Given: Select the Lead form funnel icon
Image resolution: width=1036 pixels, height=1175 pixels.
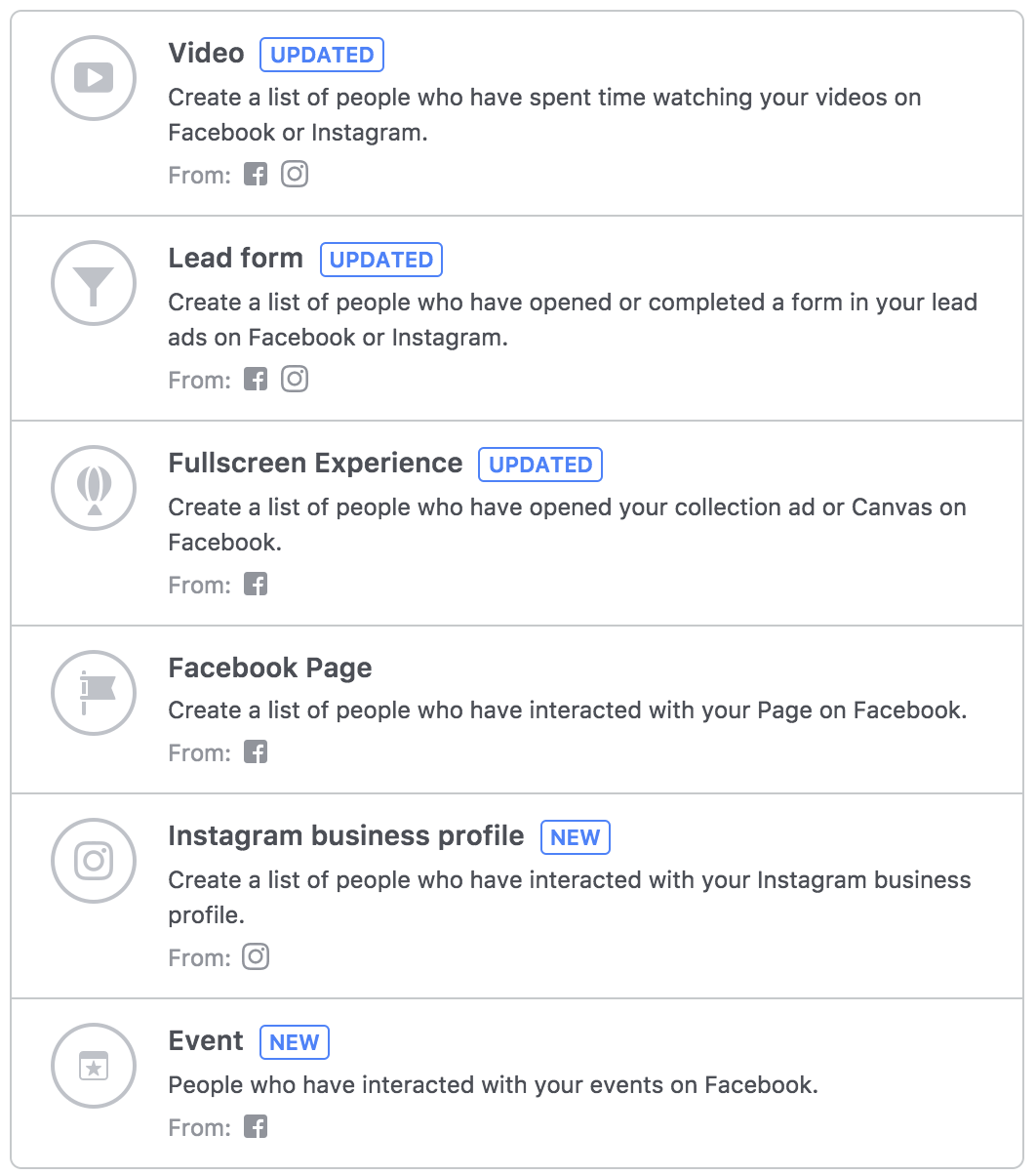Looking at the screenshot, I should pyautogui.click(x=93, y=283).
